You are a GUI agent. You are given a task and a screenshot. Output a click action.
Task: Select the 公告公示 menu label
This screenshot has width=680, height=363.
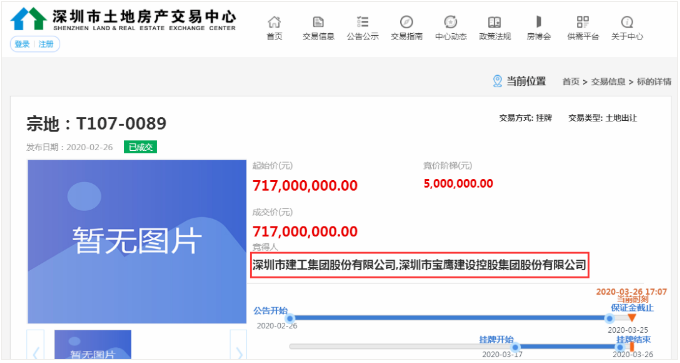(363, 36)
